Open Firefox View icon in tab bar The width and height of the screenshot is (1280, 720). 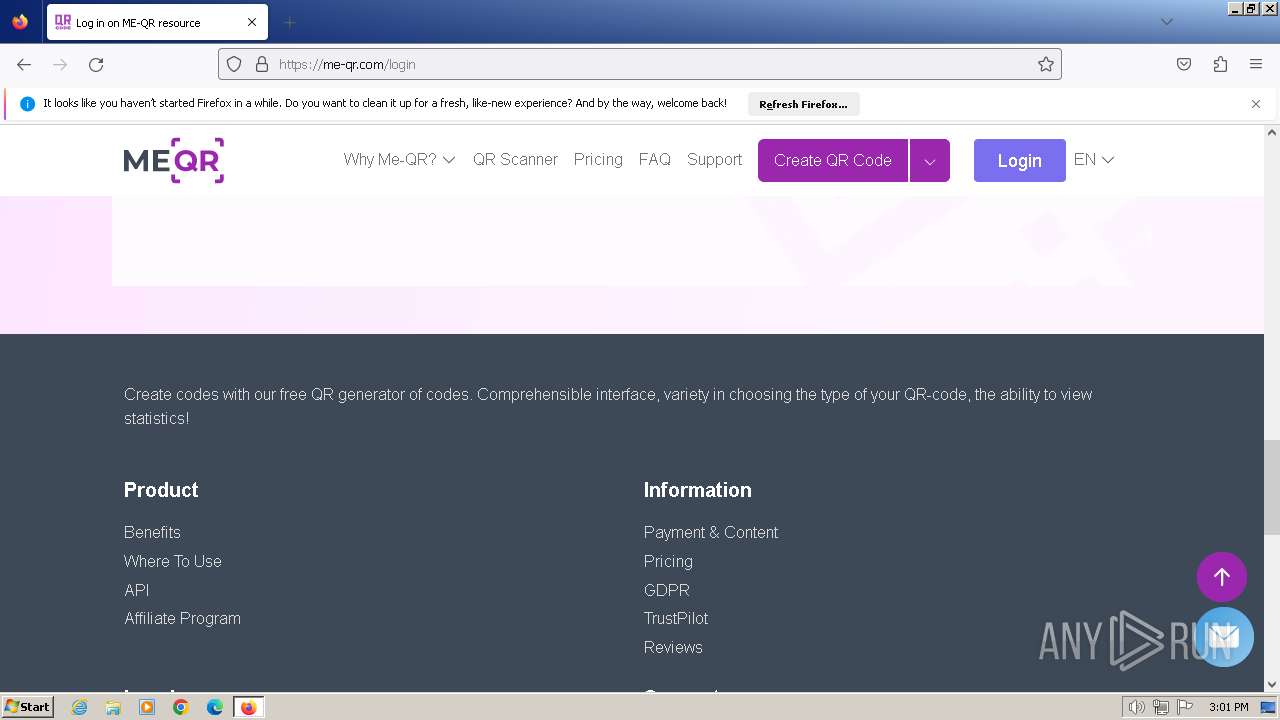20,22
